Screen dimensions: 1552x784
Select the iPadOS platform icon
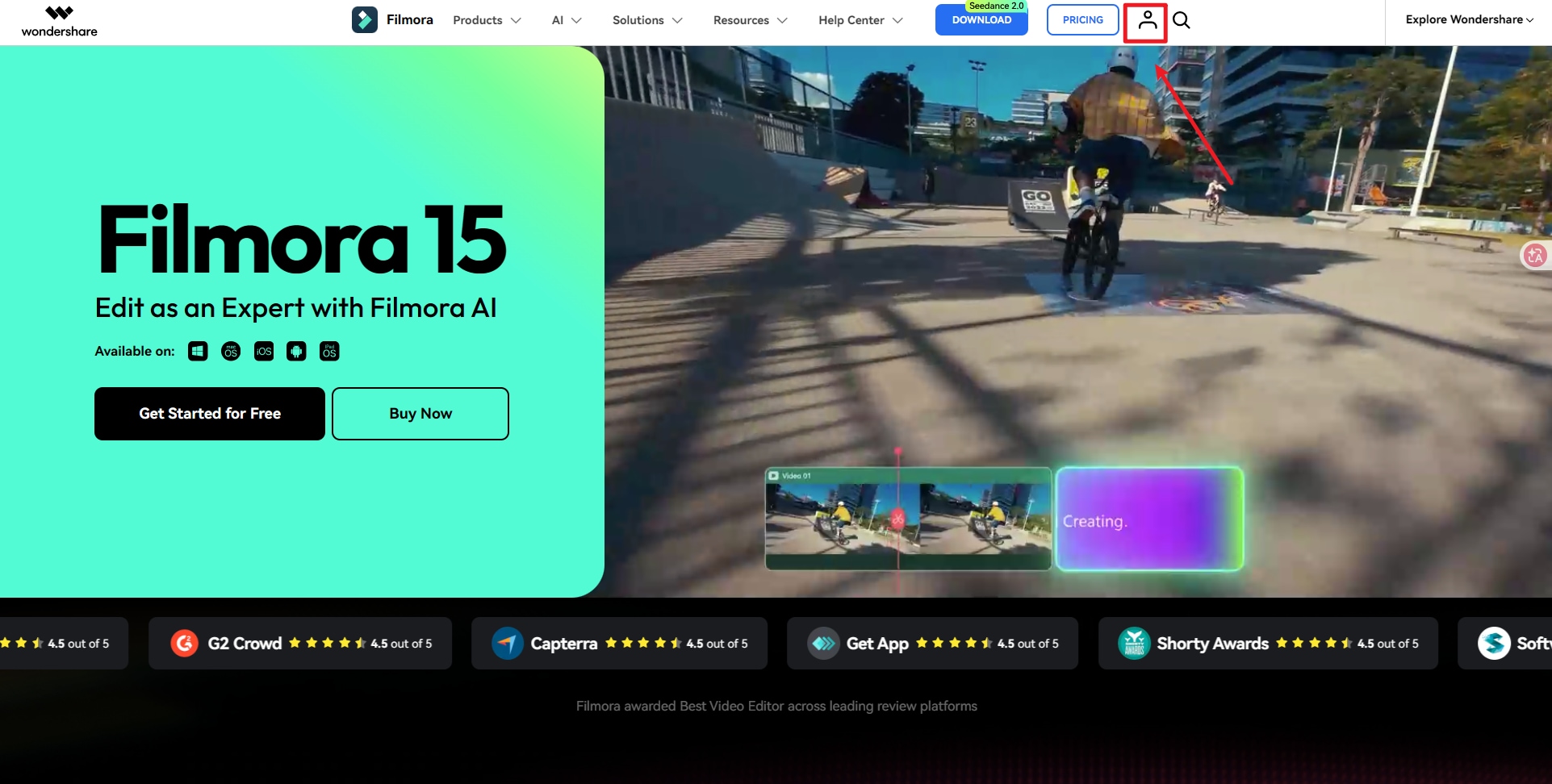[x=329, y=351]
